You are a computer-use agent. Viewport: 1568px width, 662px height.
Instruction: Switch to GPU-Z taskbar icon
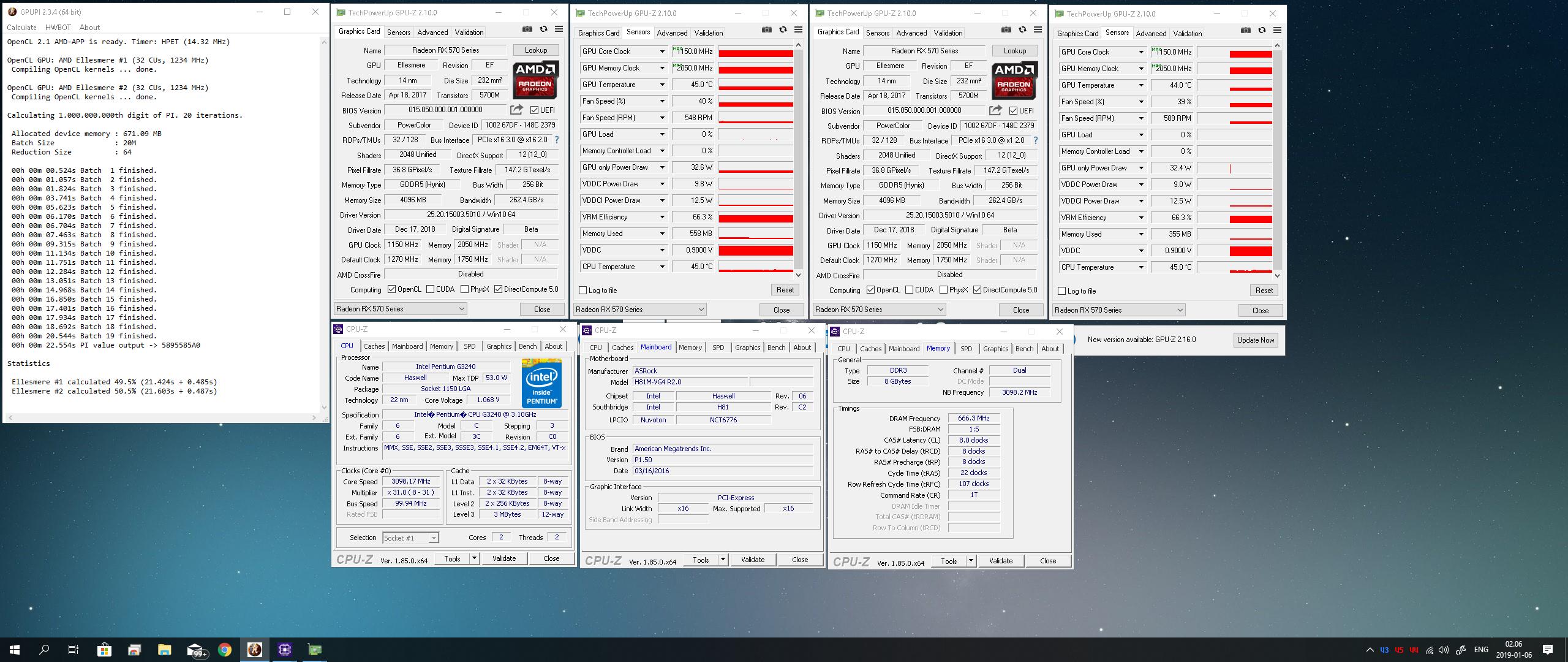pos(315,650)
